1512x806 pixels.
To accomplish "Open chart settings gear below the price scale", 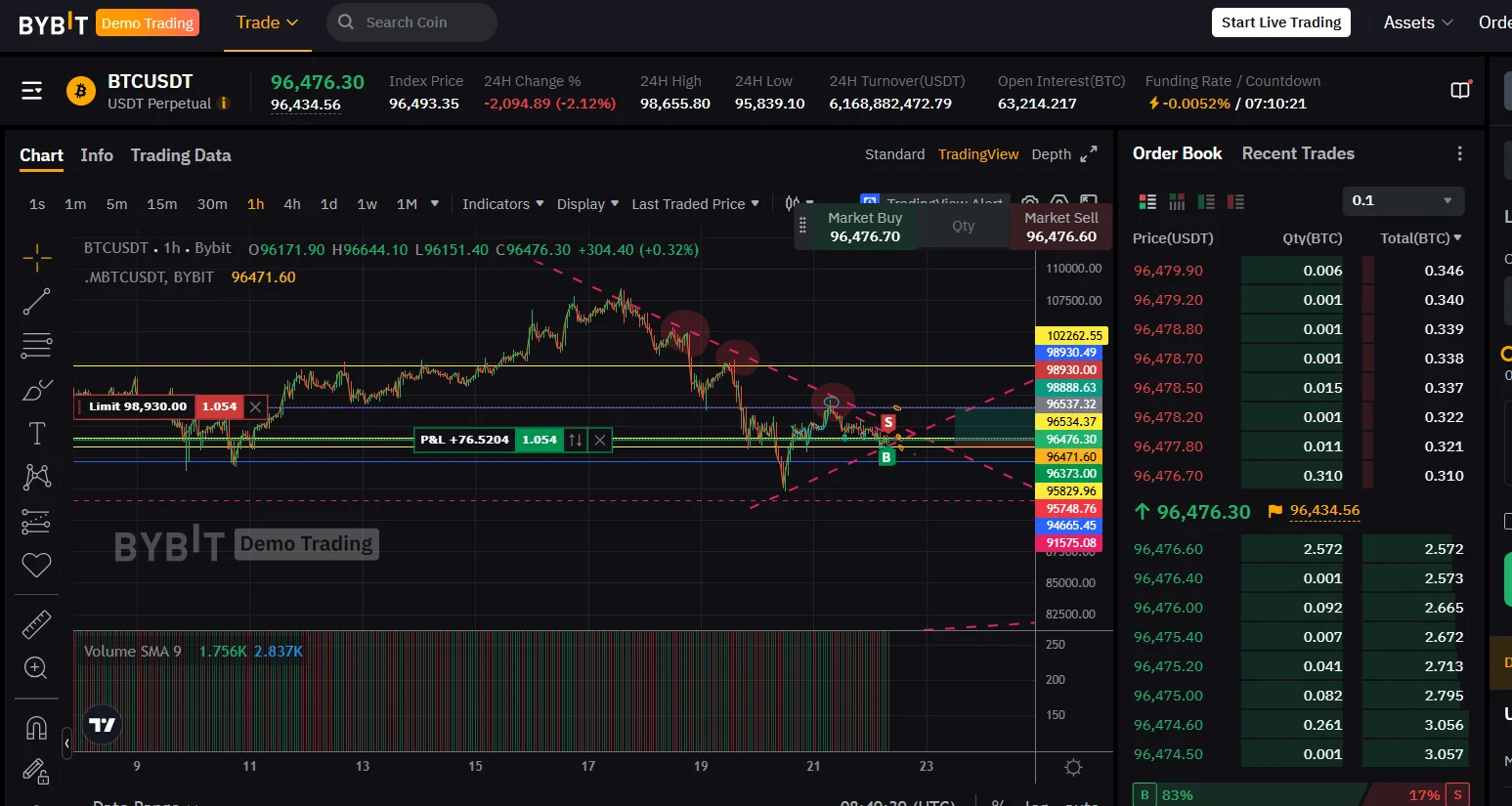I will 1073,768.
